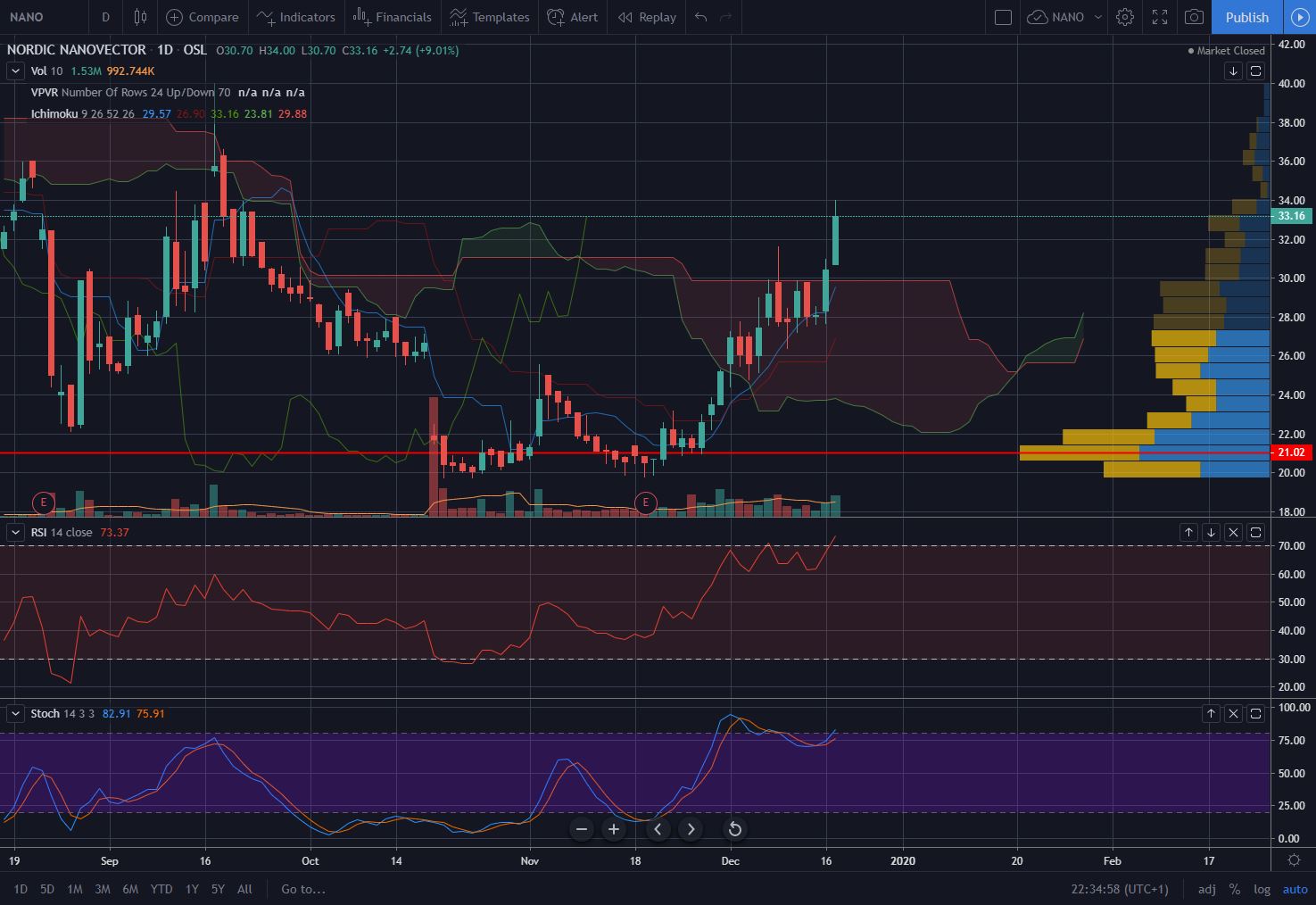
Task: Open chart settings gear in top toolbar
Action: click(x=1125, y=17)
